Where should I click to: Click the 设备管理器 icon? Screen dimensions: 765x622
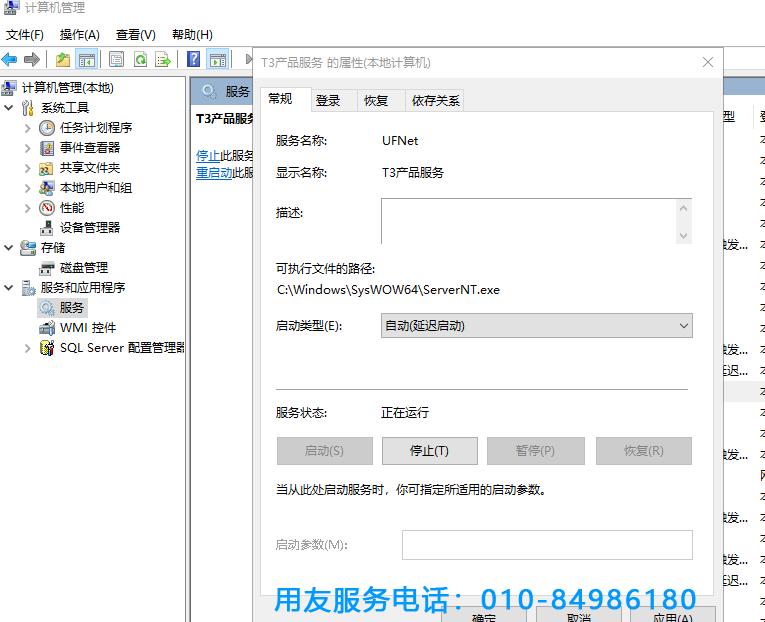click(x=47, y=228)
